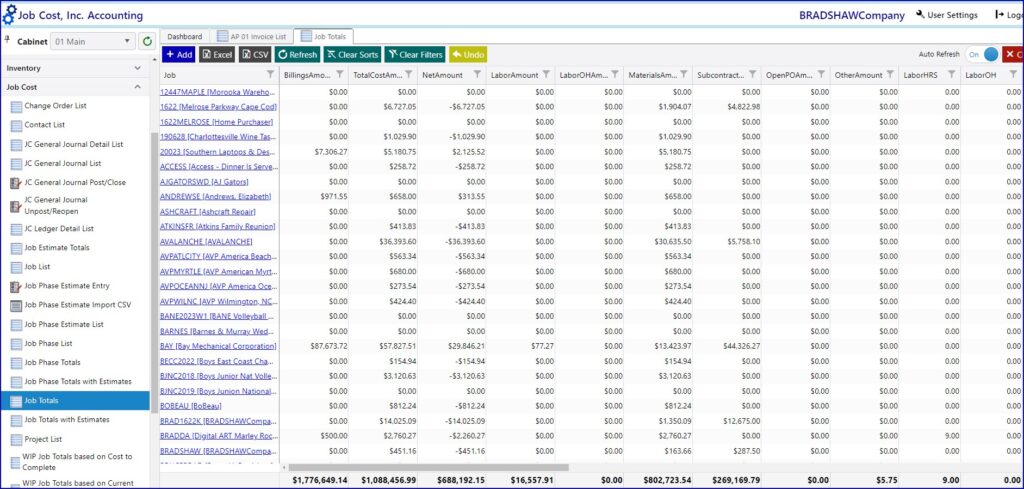Click Job Phase Estimate Import CSV icon
Screen dimensions: 1024x489
pyautogui.click(x=16, y=306)
